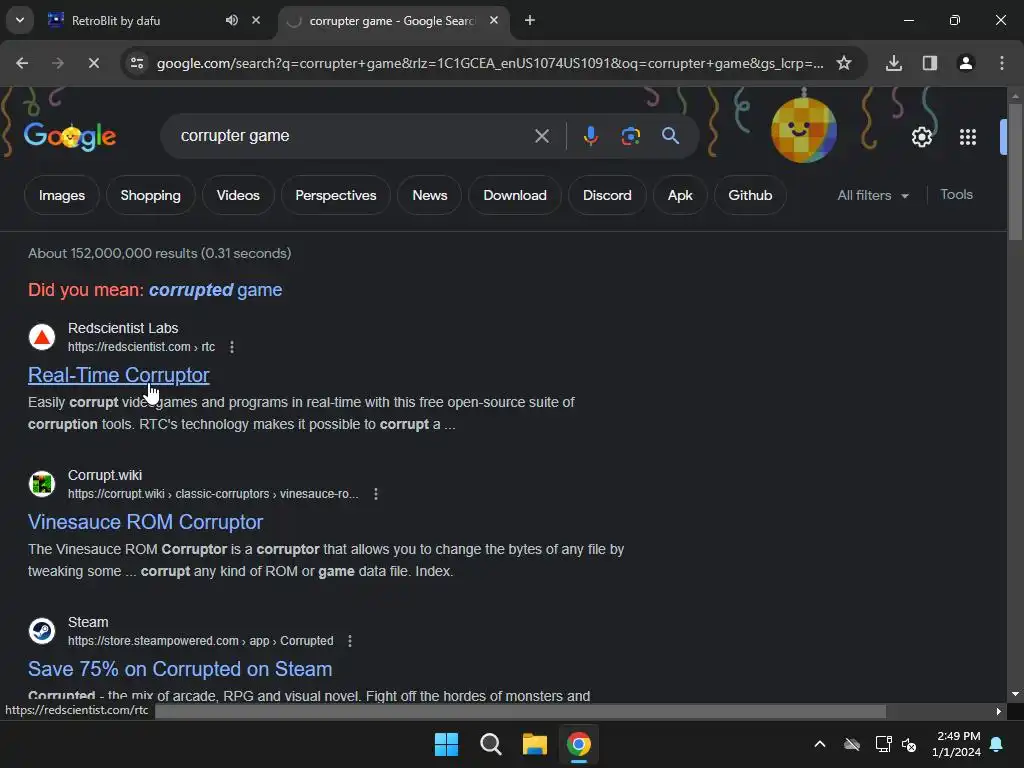
Task: Open the notification bell
Action: (x=997, y=744)
